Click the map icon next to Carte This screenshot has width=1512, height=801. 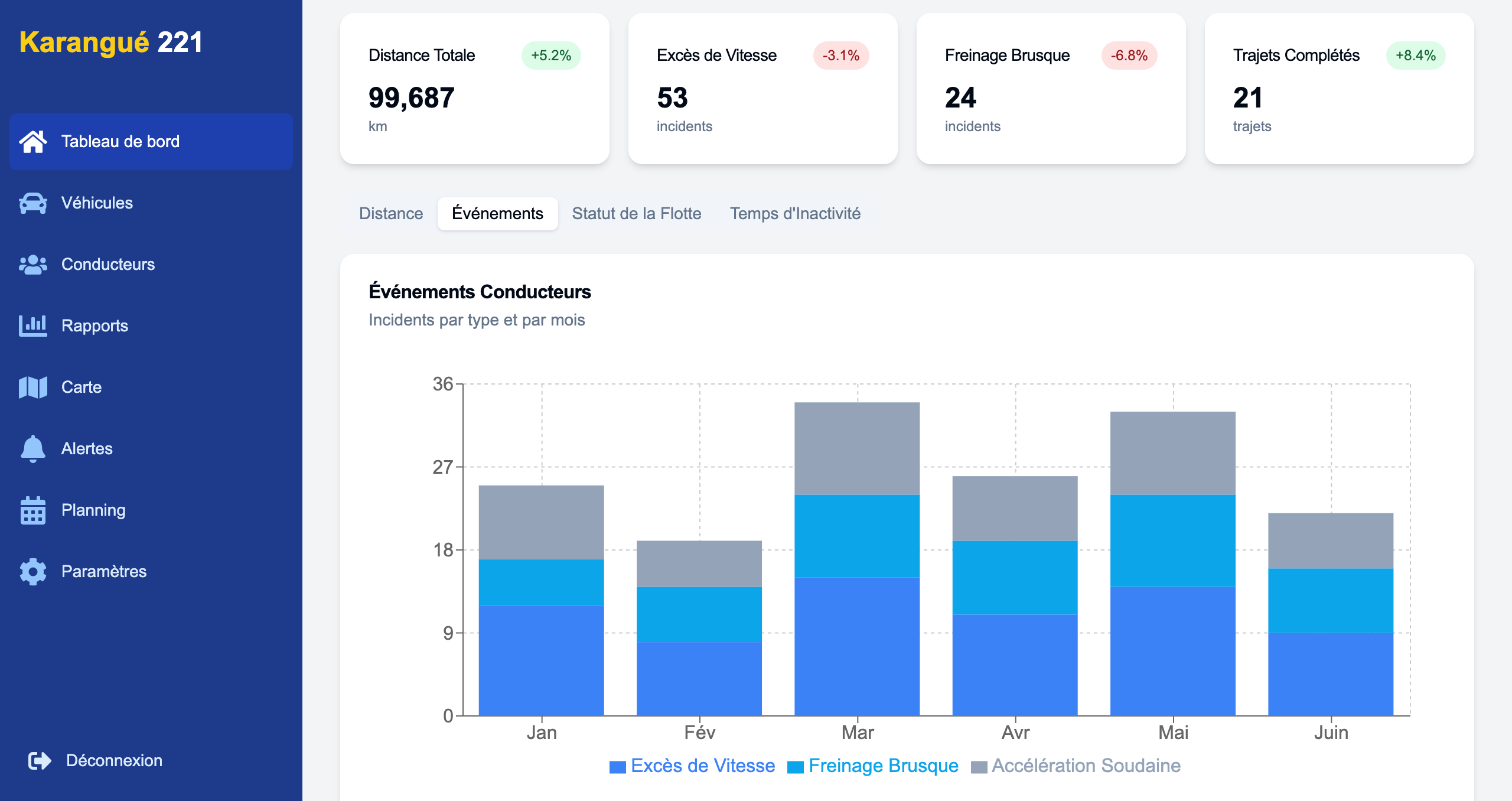point(33,388)
